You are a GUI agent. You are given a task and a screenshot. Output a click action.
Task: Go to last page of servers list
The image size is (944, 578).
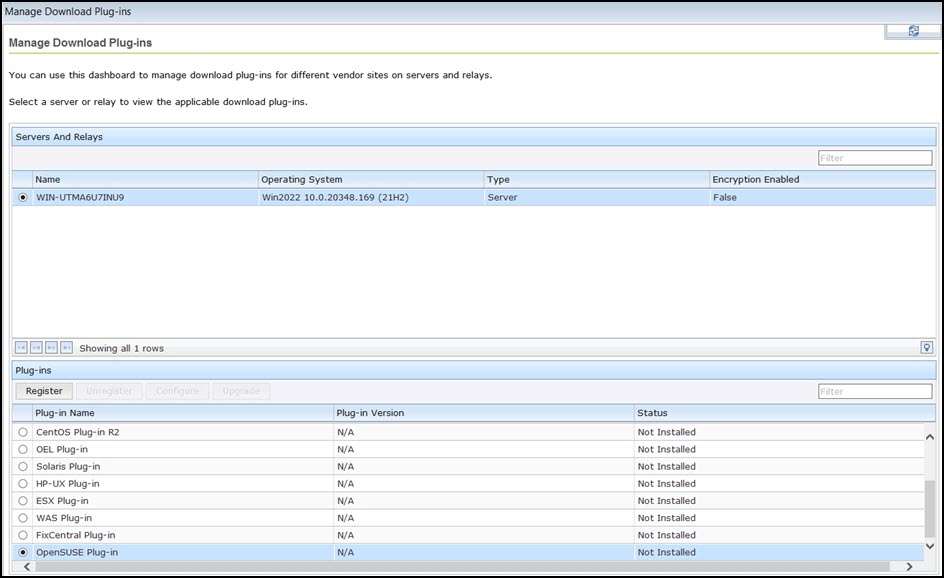(67, 348)
